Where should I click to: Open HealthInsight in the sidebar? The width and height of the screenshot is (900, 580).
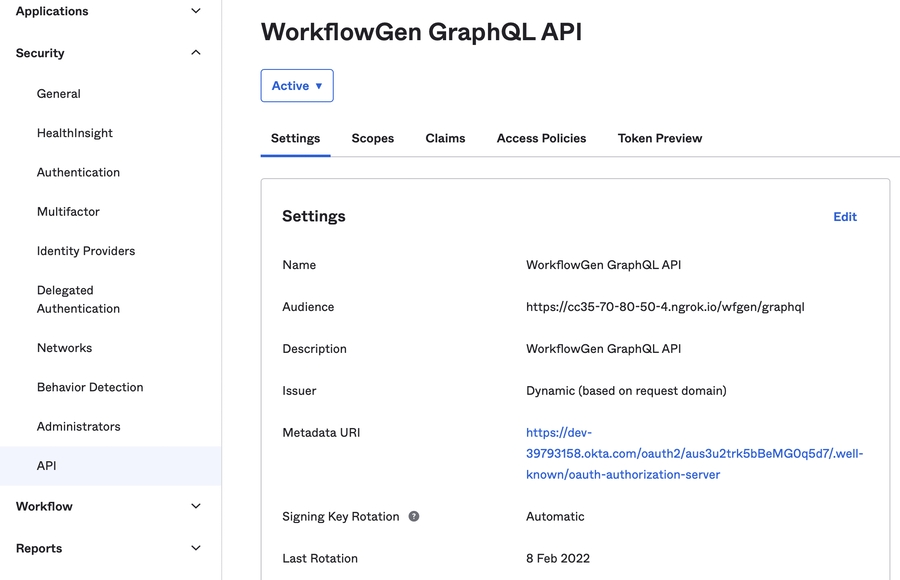[x=75, y=133]
